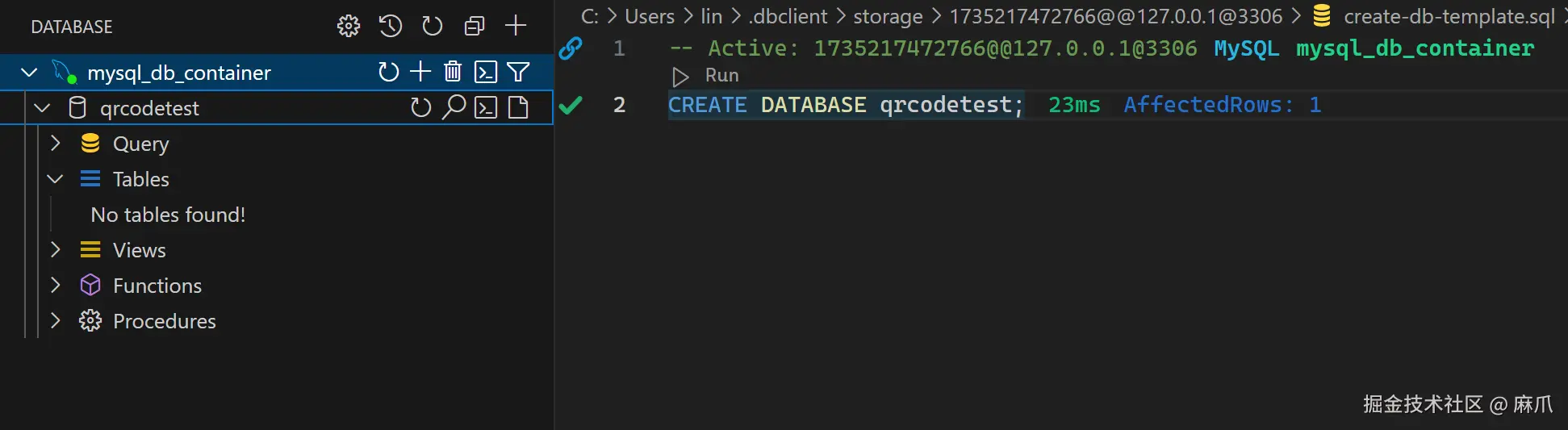
Task: Click the filter icon on mysql_db_container
Action: click(519, 72)
